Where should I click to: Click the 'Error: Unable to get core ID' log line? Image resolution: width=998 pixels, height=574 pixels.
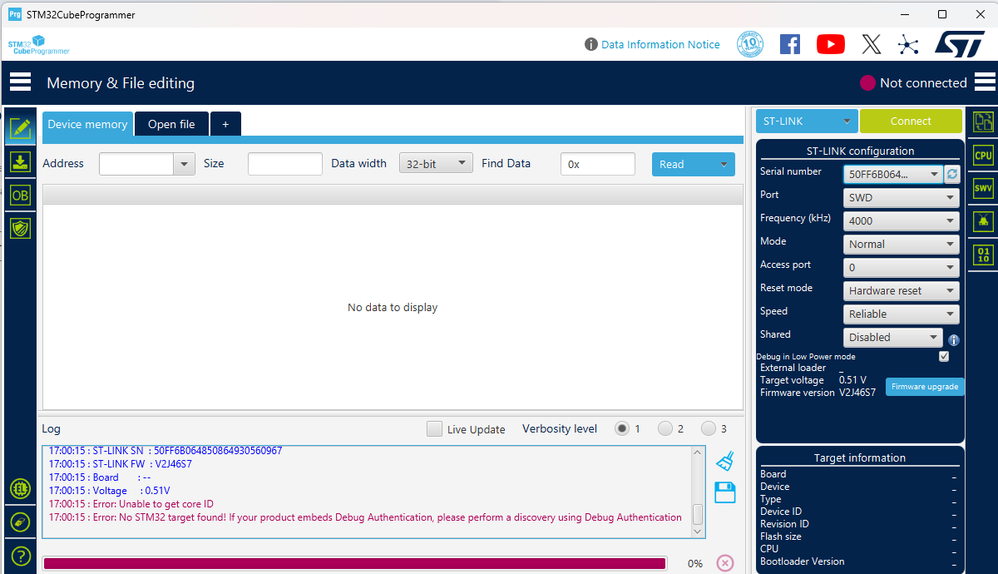[x=131, y=504]
